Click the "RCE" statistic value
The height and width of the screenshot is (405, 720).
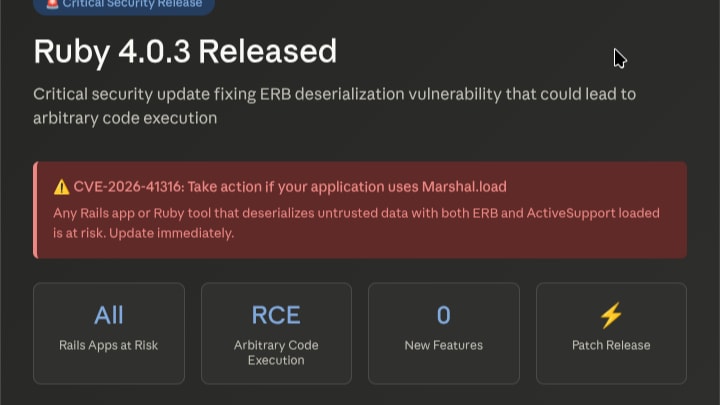(x=276, y=315)
